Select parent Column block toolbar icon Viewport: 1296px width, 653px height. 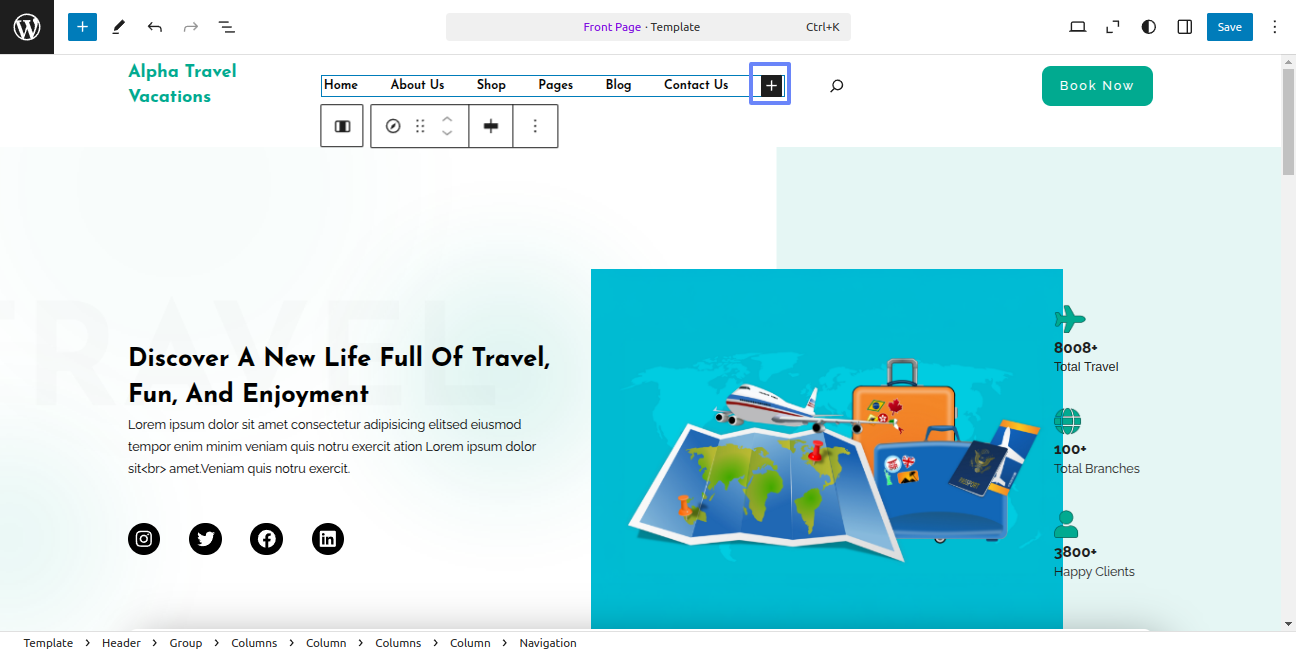(x=342, y=126)
